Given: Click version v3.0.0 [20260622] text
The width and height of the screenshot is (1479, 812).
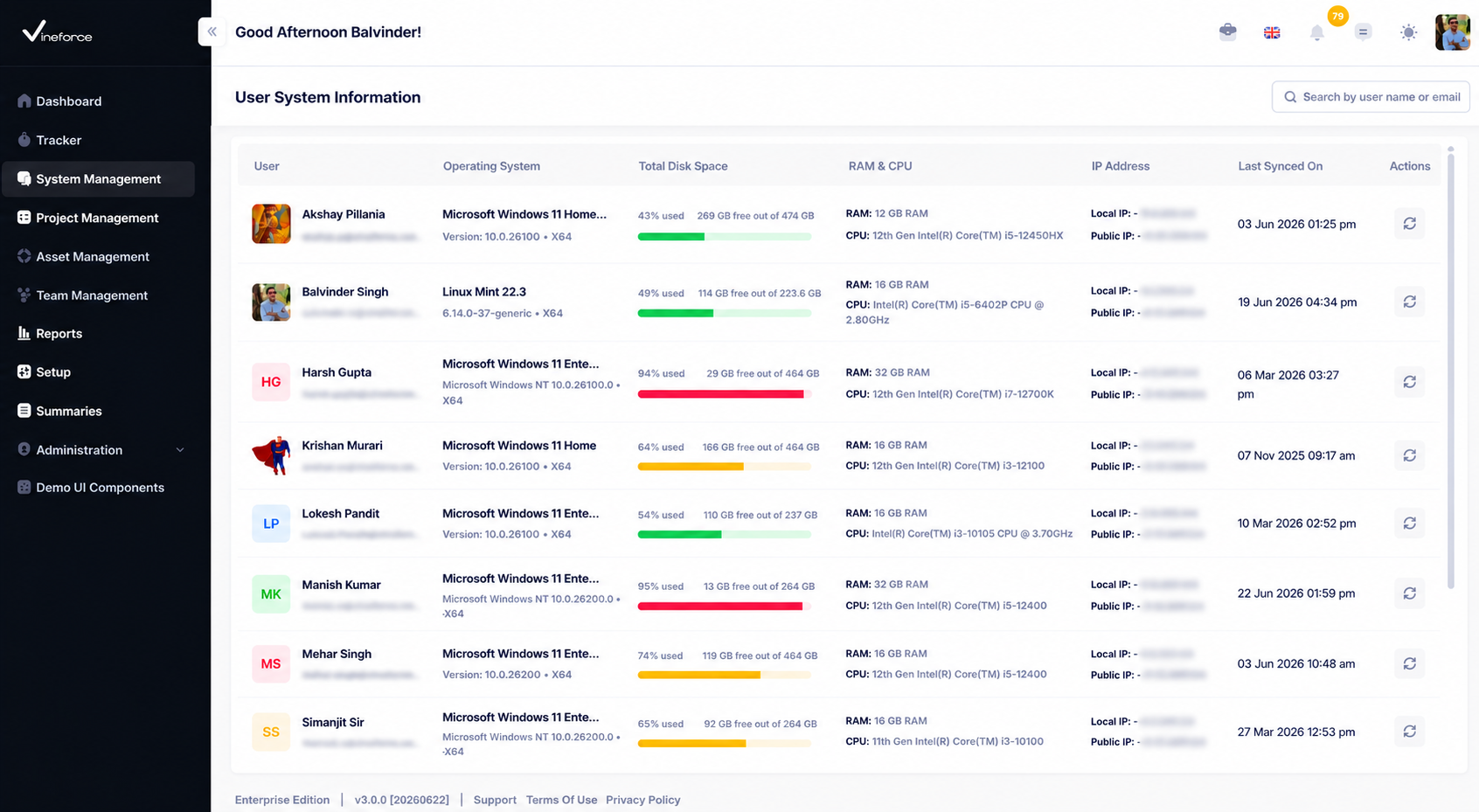Looking at the screenshot, I should point(402,800).
